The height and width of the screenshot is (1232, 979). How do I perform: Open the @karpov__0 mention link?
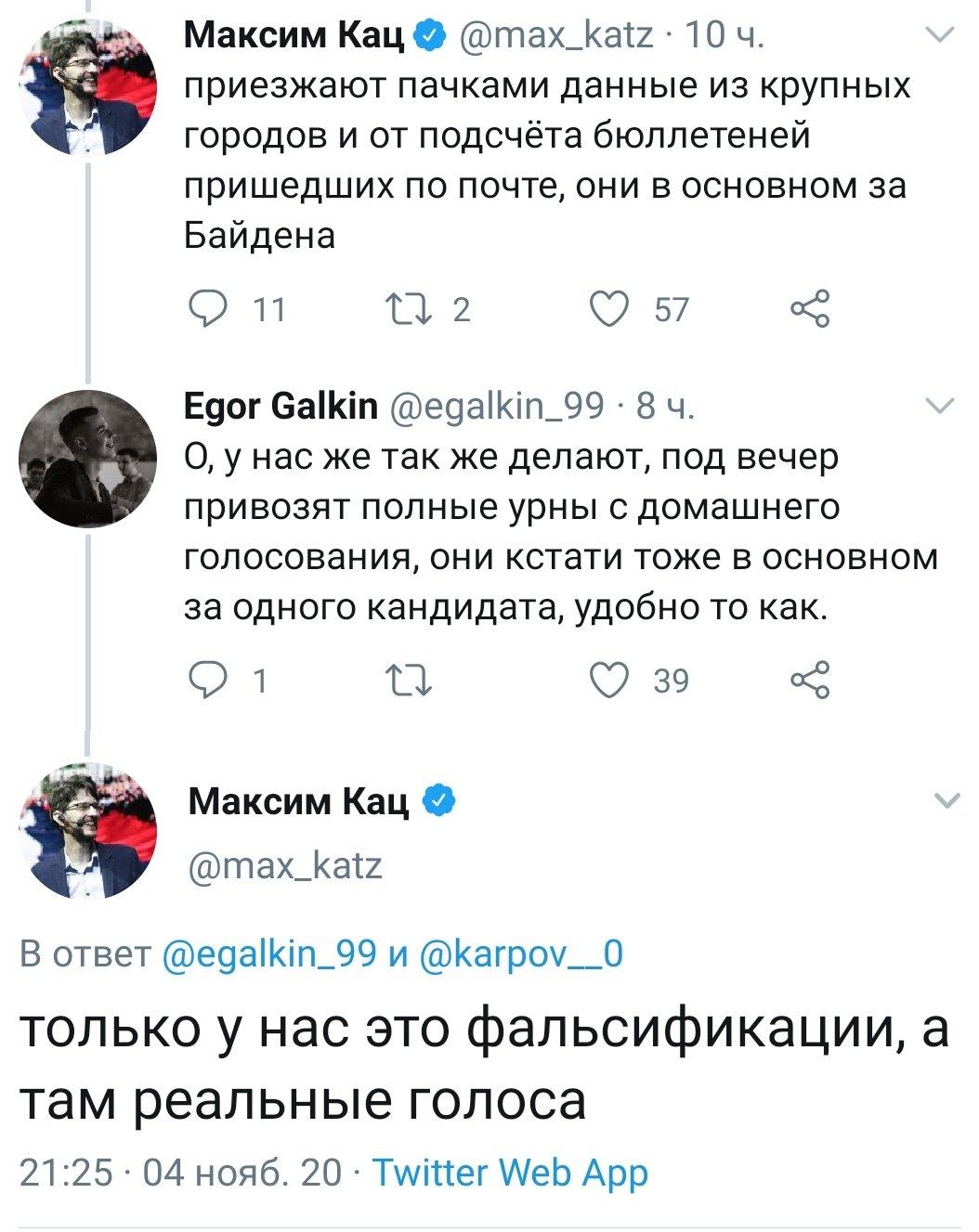click(521, 953)
